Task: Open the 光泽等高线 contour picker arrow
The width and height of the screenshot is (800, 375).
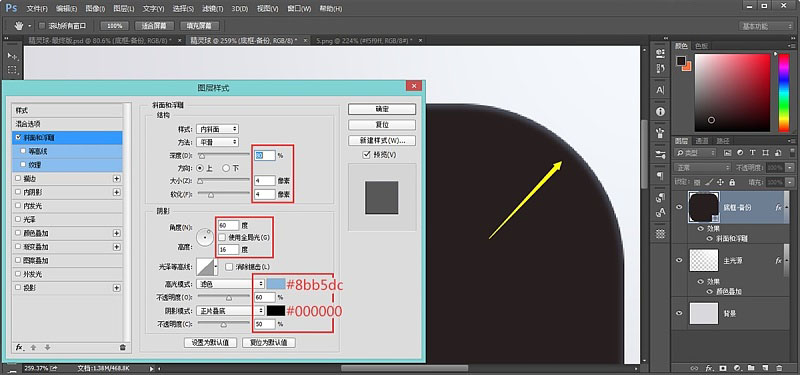Action: (x=216, y=266)
